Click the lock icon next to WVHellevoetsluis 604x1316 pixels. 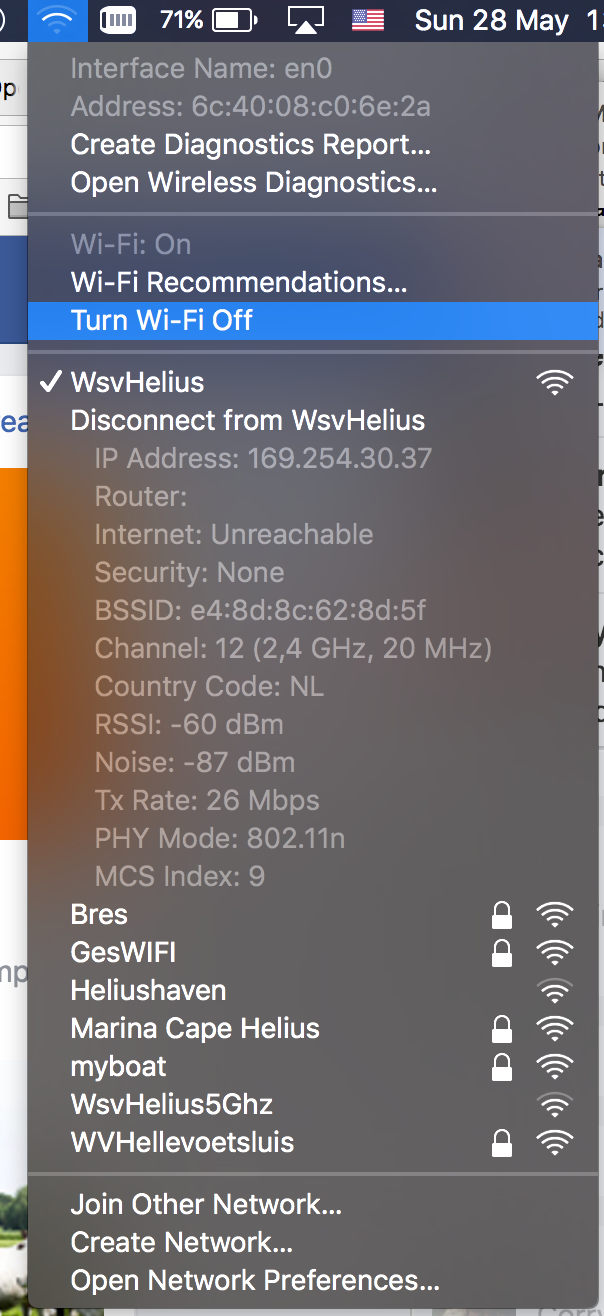click(x=502, y=1142)
